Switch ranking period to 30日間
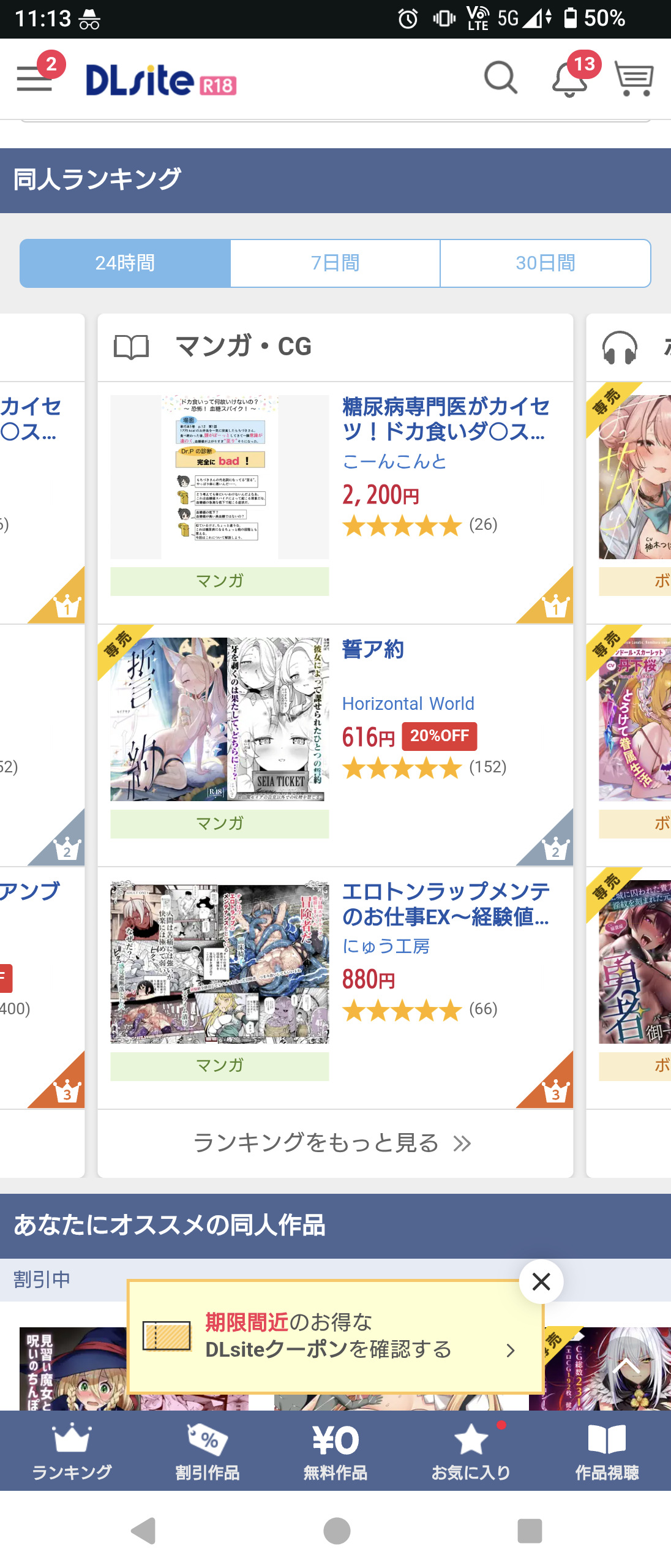The height and width of the screenshot is (1568, 671). tap(545, 263)
